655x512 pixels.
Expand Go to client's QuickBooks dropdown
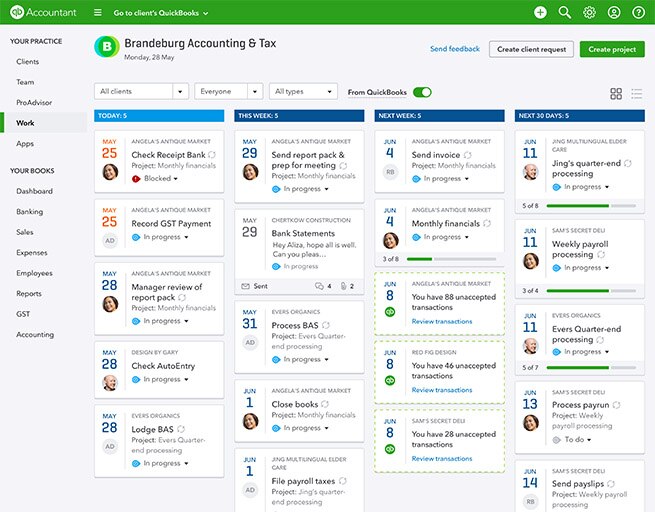(x=161, y=13)
